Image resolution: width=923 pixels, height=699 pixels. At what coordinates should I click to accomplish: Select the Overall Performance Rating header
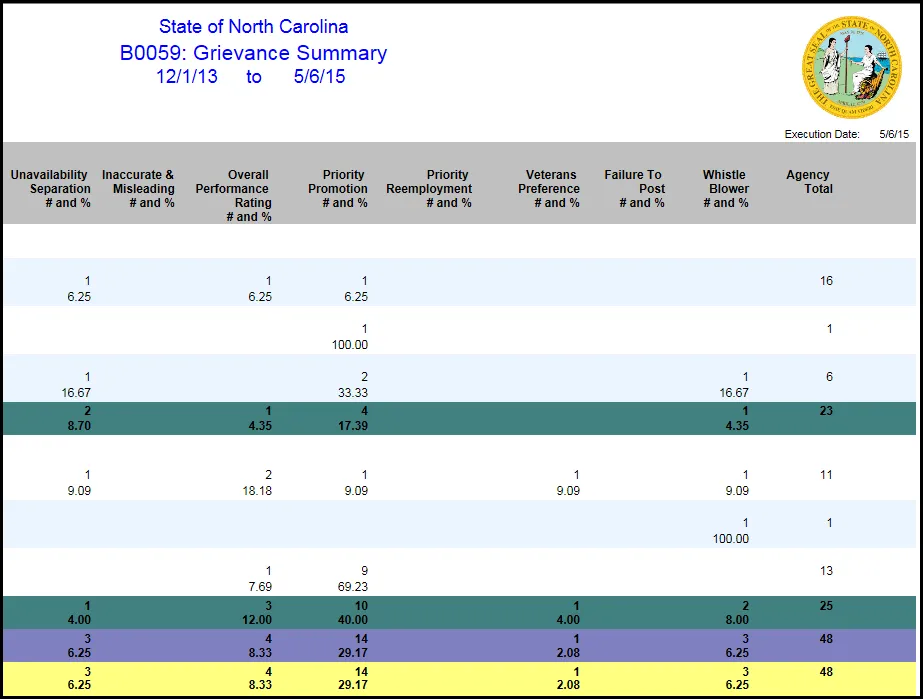coord(232,195)
